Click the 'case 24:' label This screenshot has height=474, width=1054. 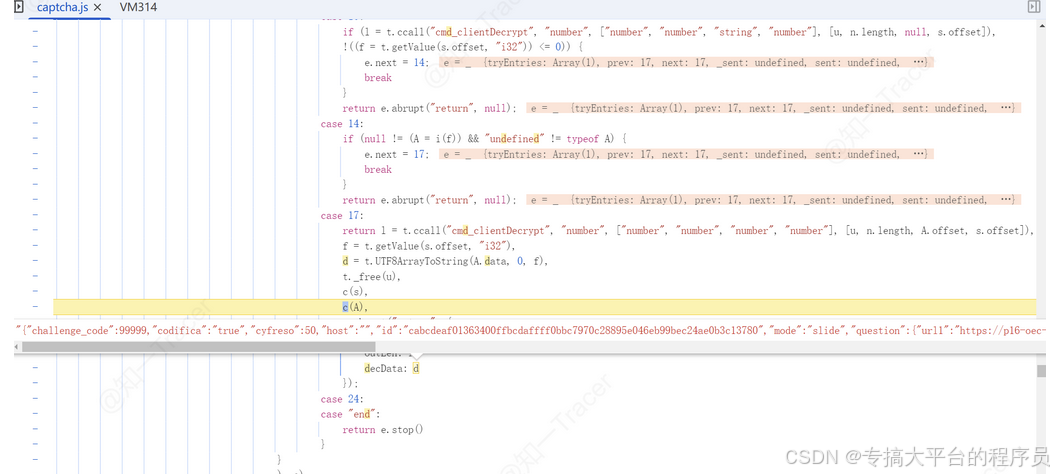[x=342, y=399]
